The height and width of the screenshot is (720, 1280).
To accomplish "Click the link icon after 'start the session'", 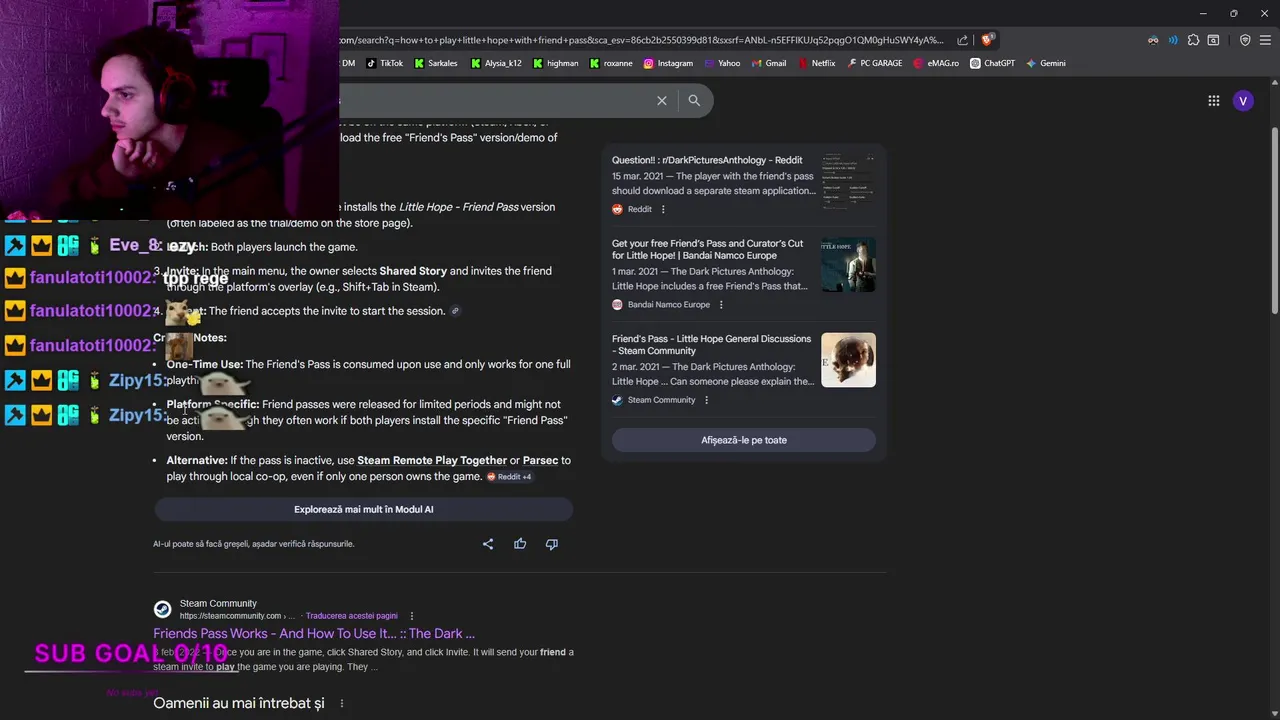I will pos(455,311).
